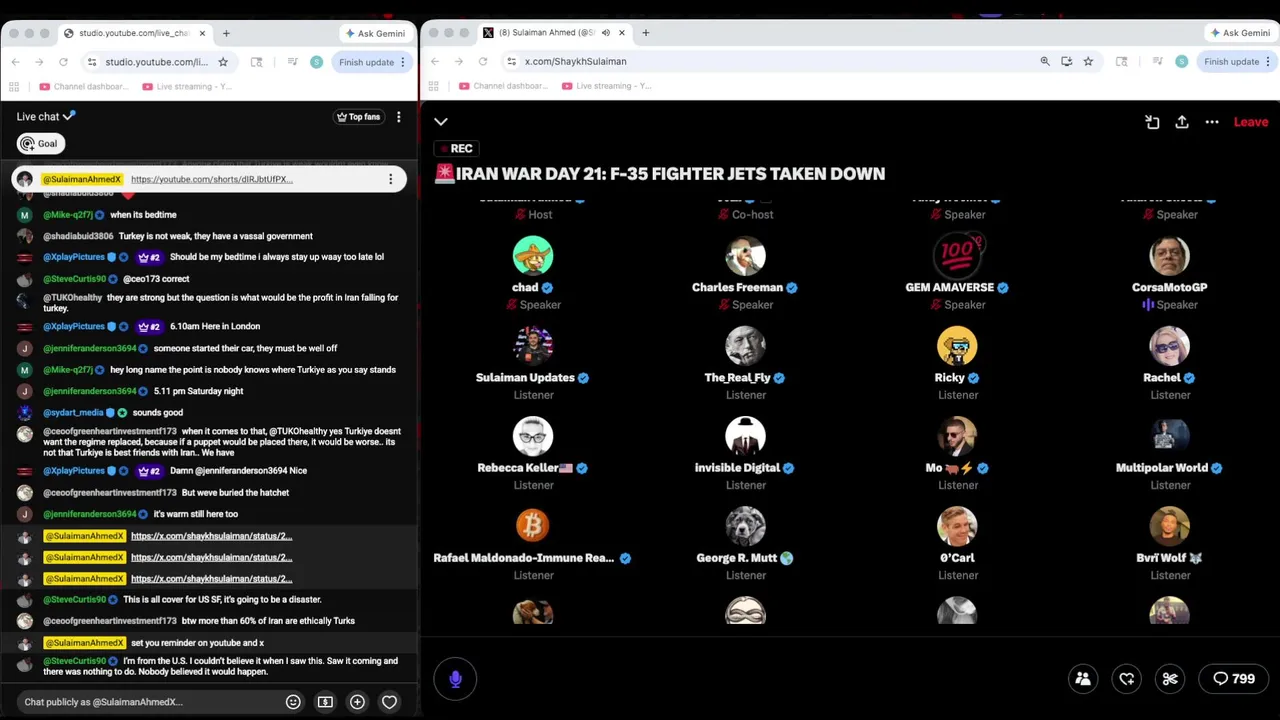Open Charles Freeman's profile avatar
The width and height of the screenshot is (1280, 720).
click(x=745, y=256)
